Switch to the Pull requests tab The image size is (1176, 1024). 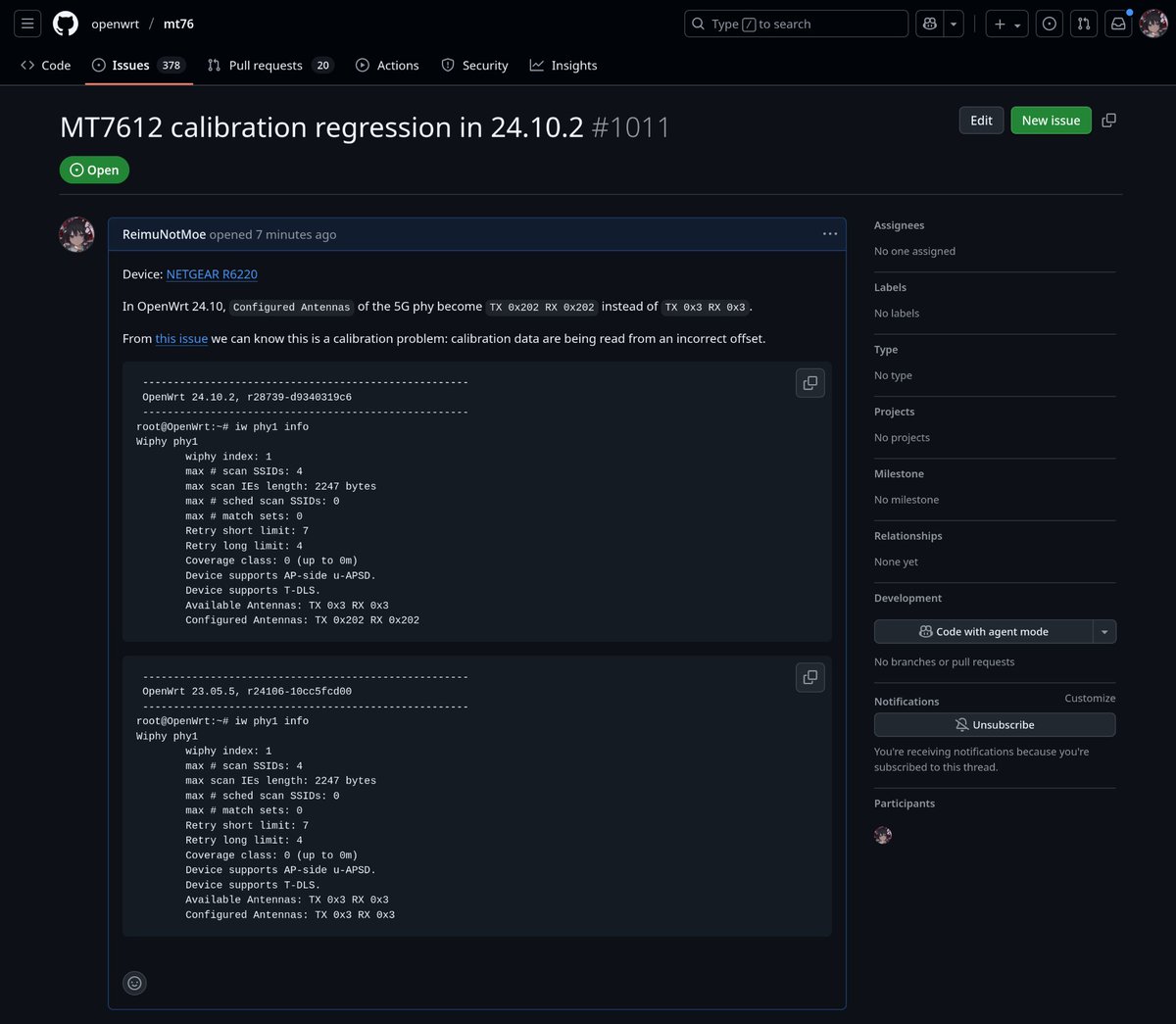pos(270,66)
